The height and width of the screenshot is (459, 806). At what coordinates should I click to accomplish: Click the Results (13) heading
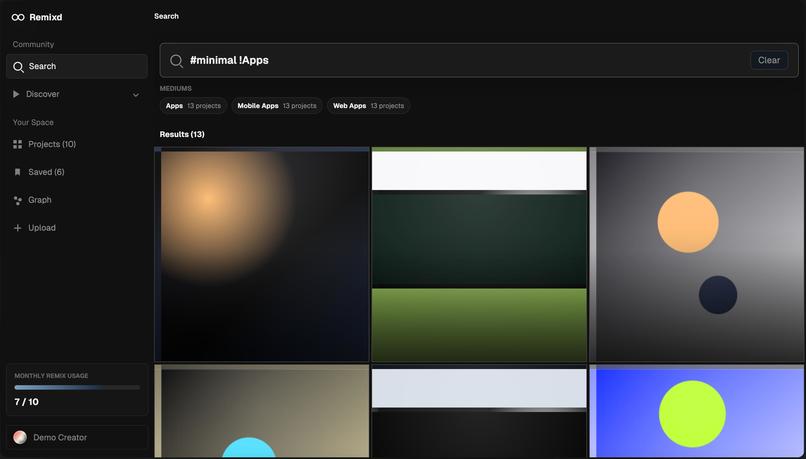182,134
